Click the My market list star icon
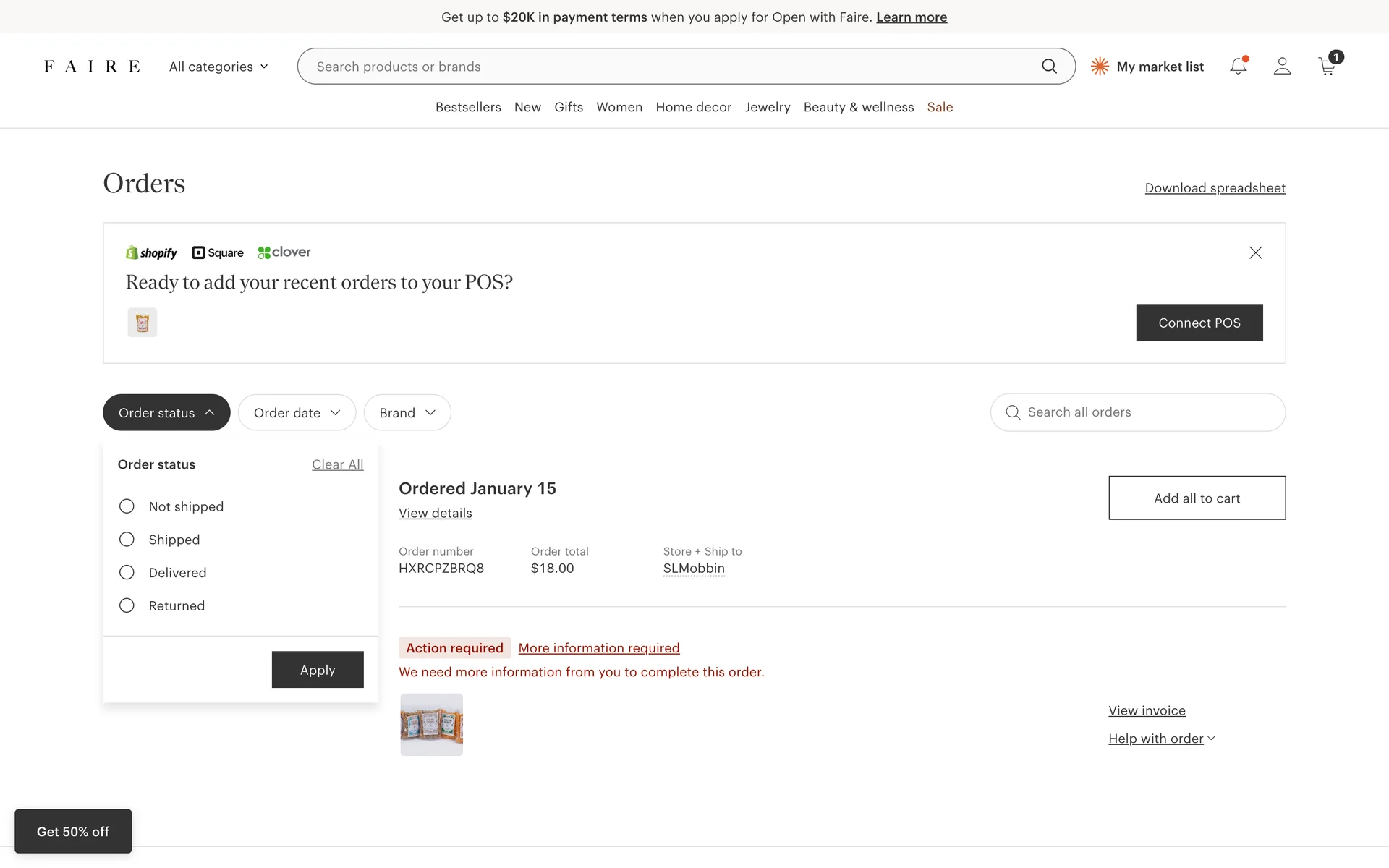This screenshot has height=868, width=1389. click(1100, 67)
